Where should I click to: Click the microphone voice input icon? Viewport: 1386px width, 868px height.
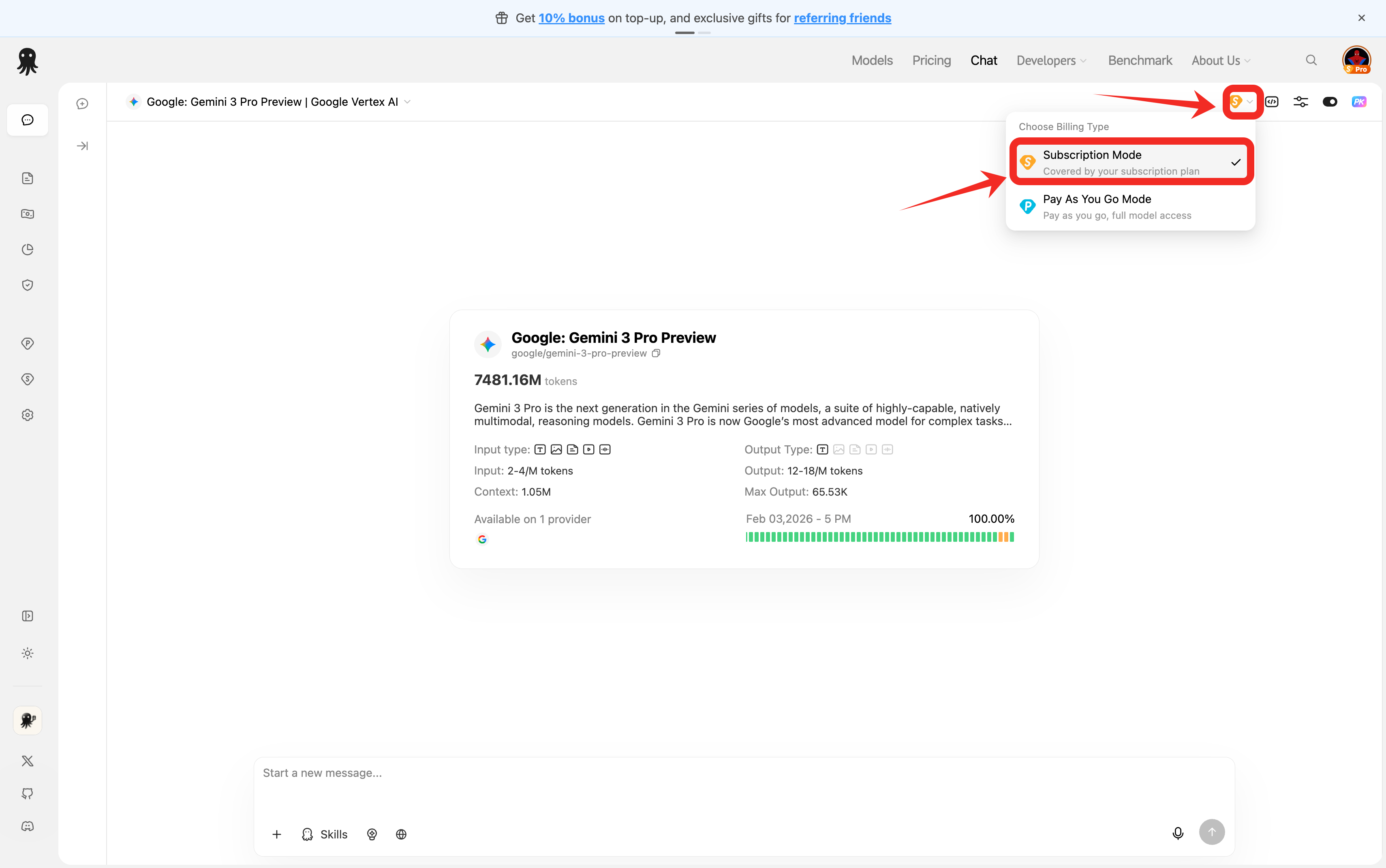(1178, 833)
